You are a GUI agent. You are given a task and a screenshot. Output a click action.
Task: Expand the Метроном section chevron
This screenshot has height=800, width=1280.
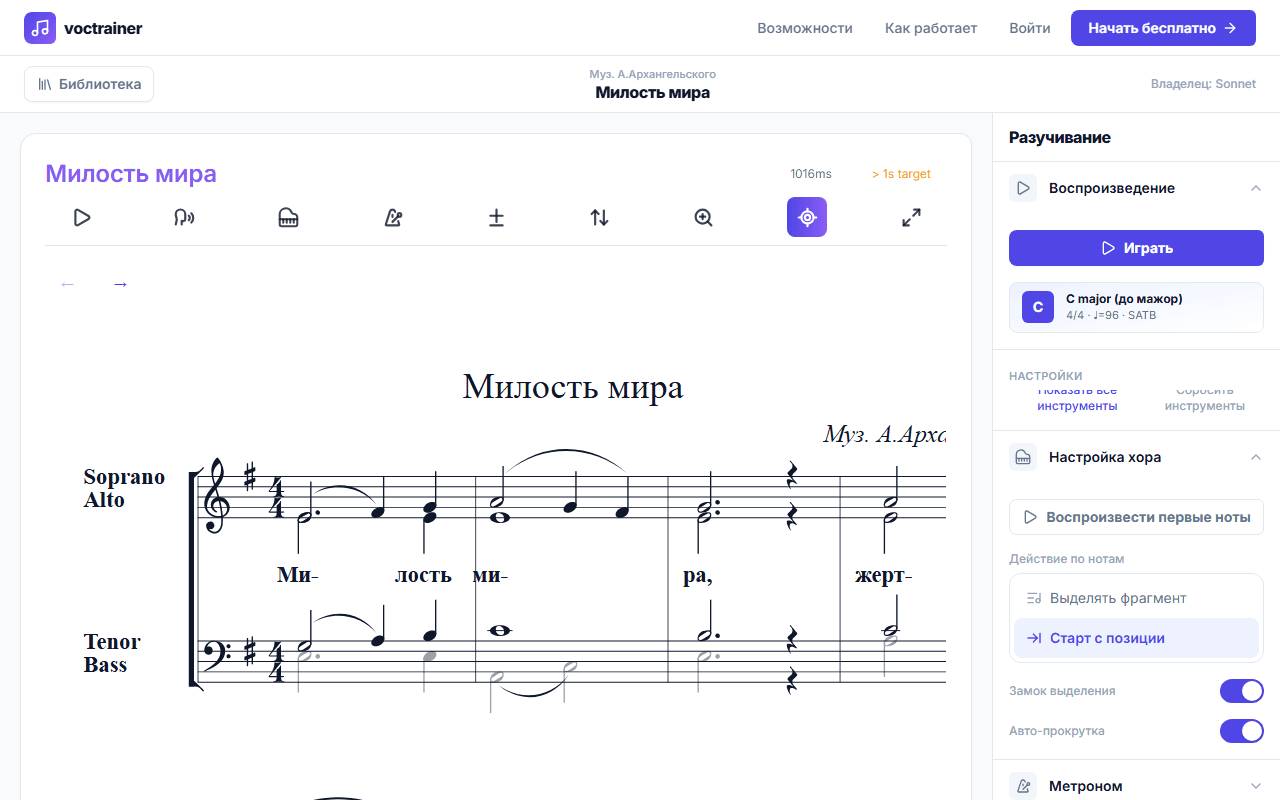click(1256, 786)
